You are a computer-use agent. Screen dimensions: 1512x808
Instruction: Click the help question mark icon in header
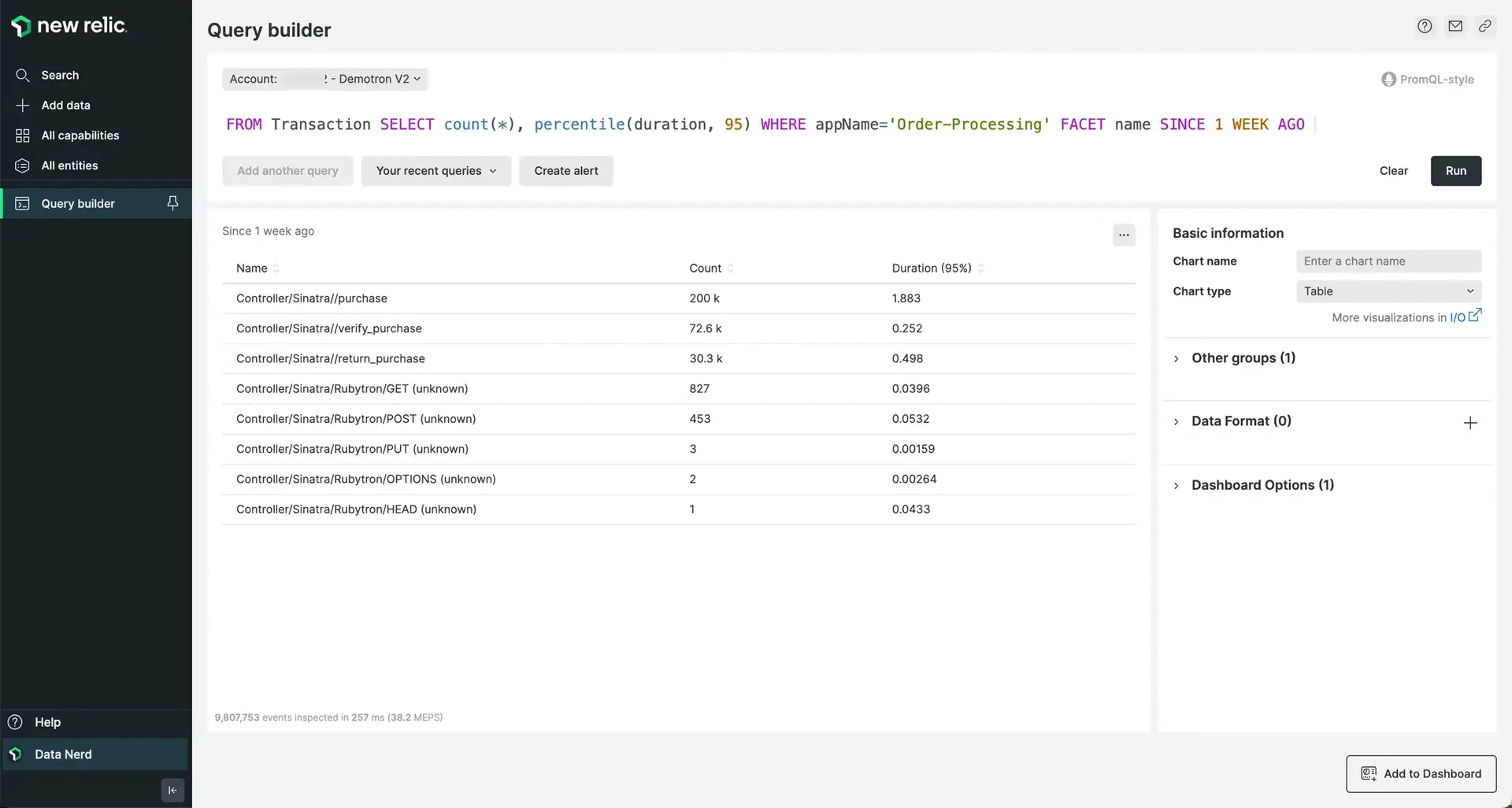point(1425,26)
